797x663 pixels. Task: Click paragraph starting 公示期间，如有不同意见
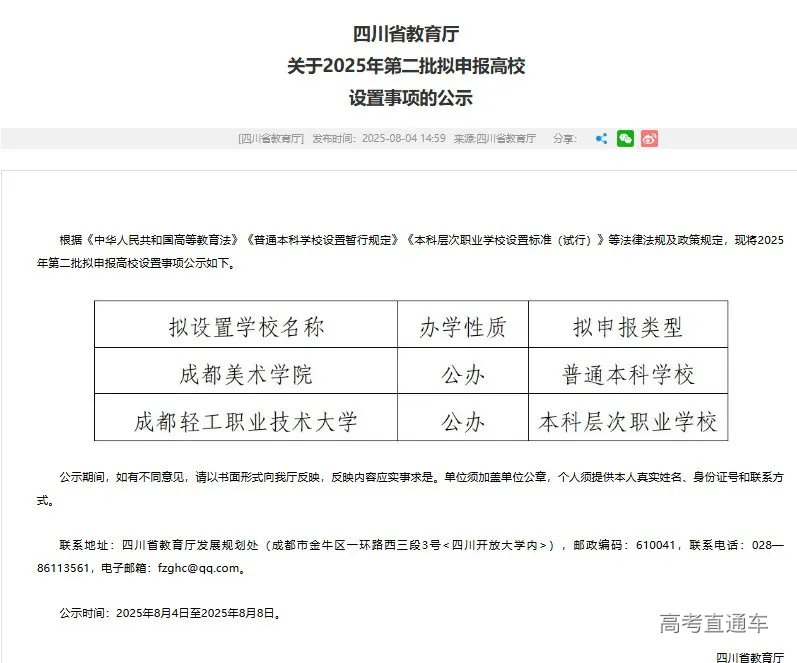point(410,488)
